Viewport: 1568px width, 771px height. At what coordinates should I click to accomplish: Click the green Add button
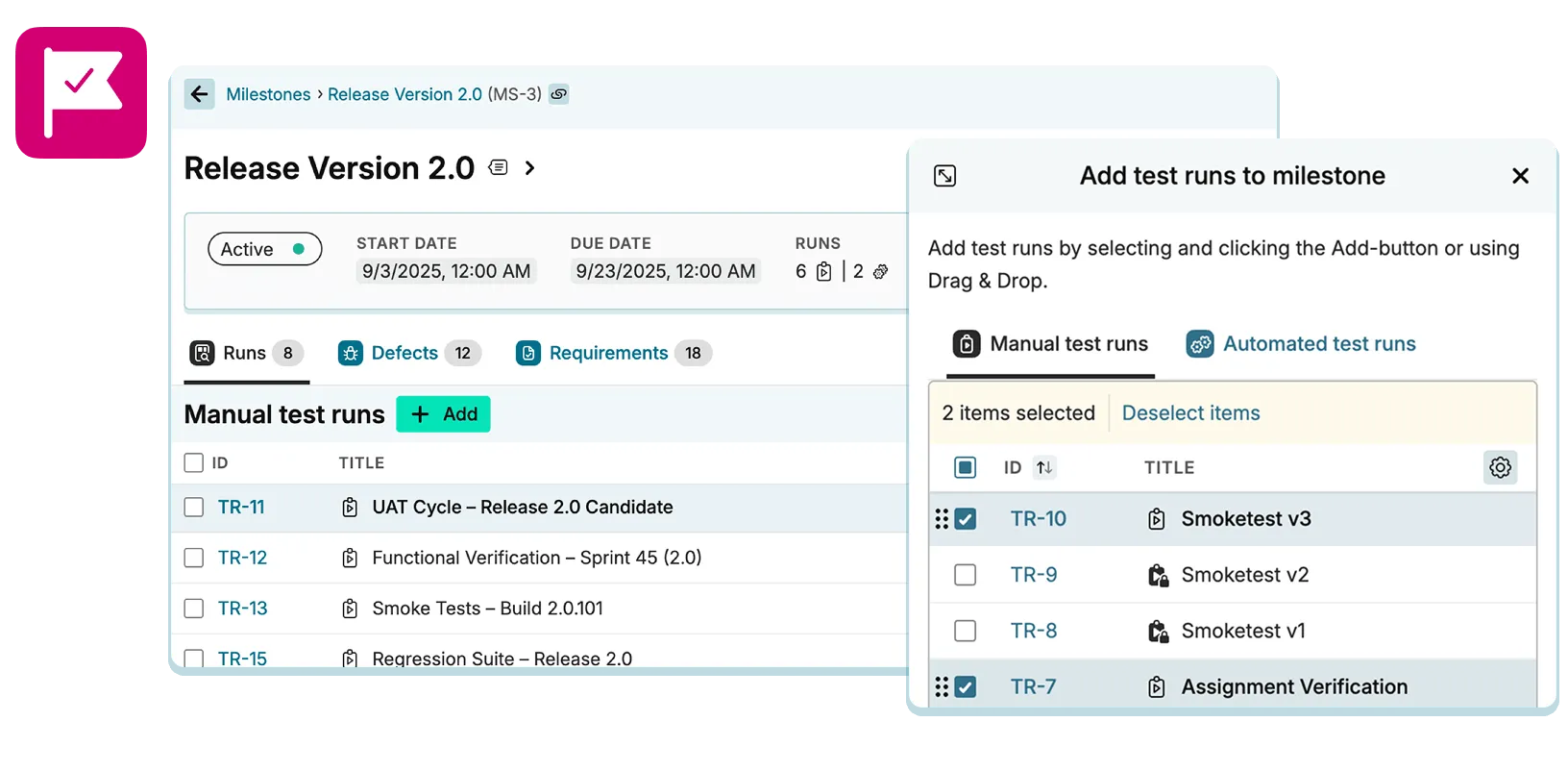tap(443, 414)
